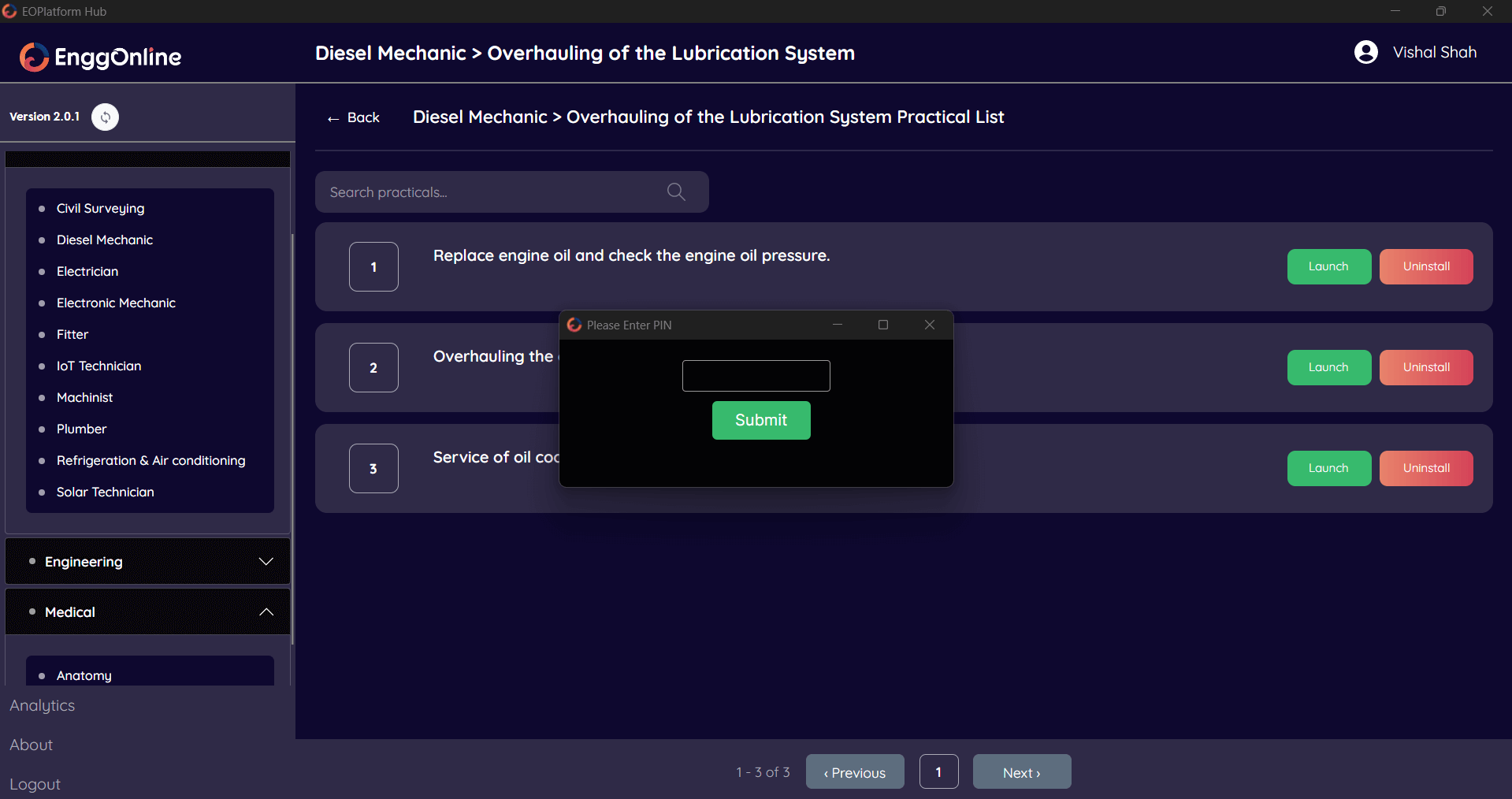The height and width of the screenshot is (799, 1512).
Task: Click the user profile avatar icon
Action: (1365, 52)
